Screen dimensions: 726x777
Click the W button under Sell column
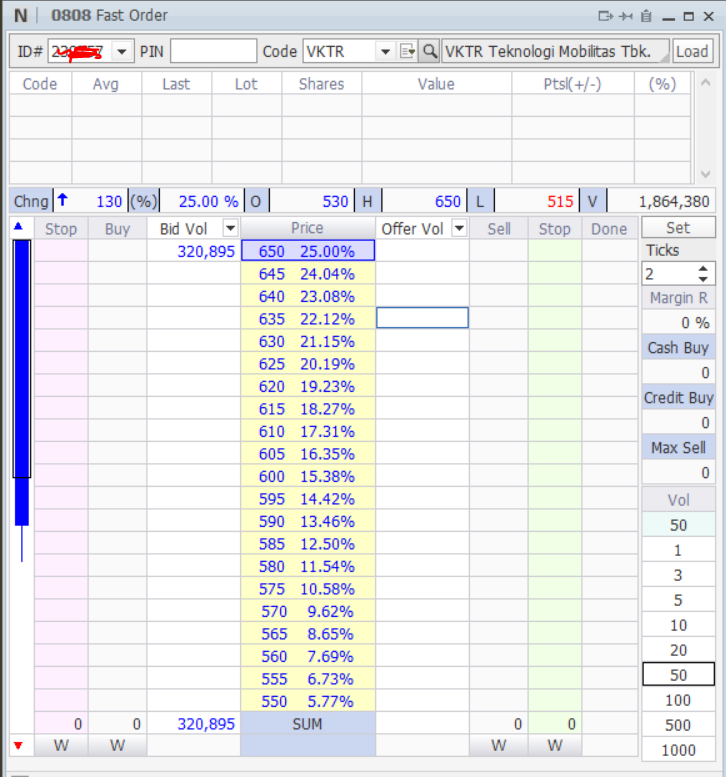[499, 745]
